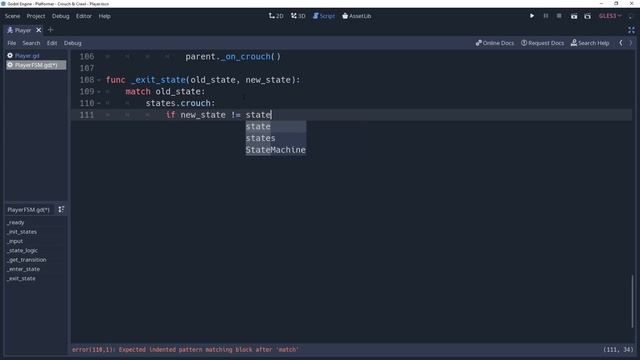
Task: Jump to _ready method
Action: (x=16, y=222)
